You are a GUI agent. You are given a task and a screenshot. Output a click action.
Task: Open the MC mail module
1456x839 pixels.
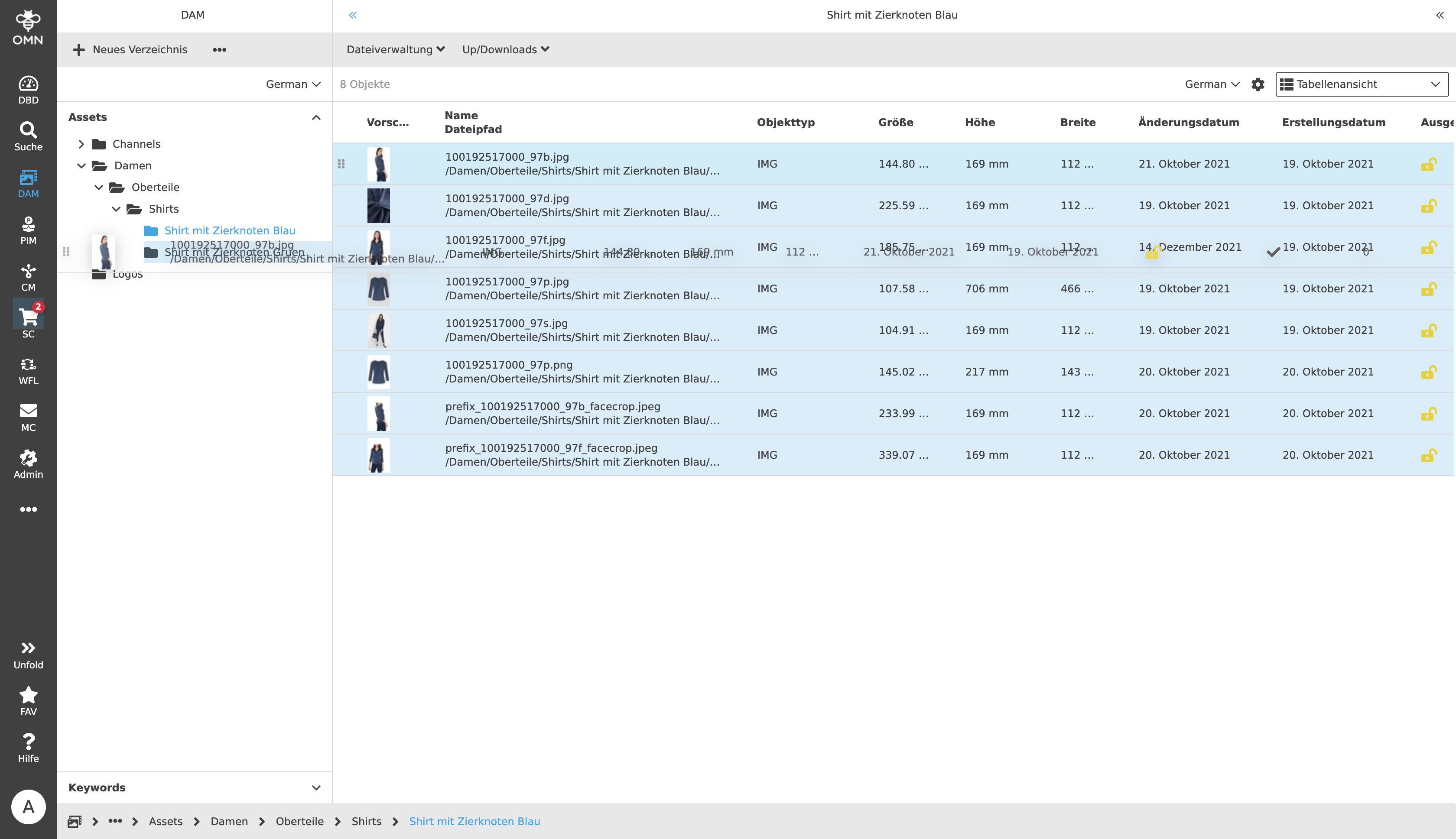pyautogui.click(x=28, y=417)
